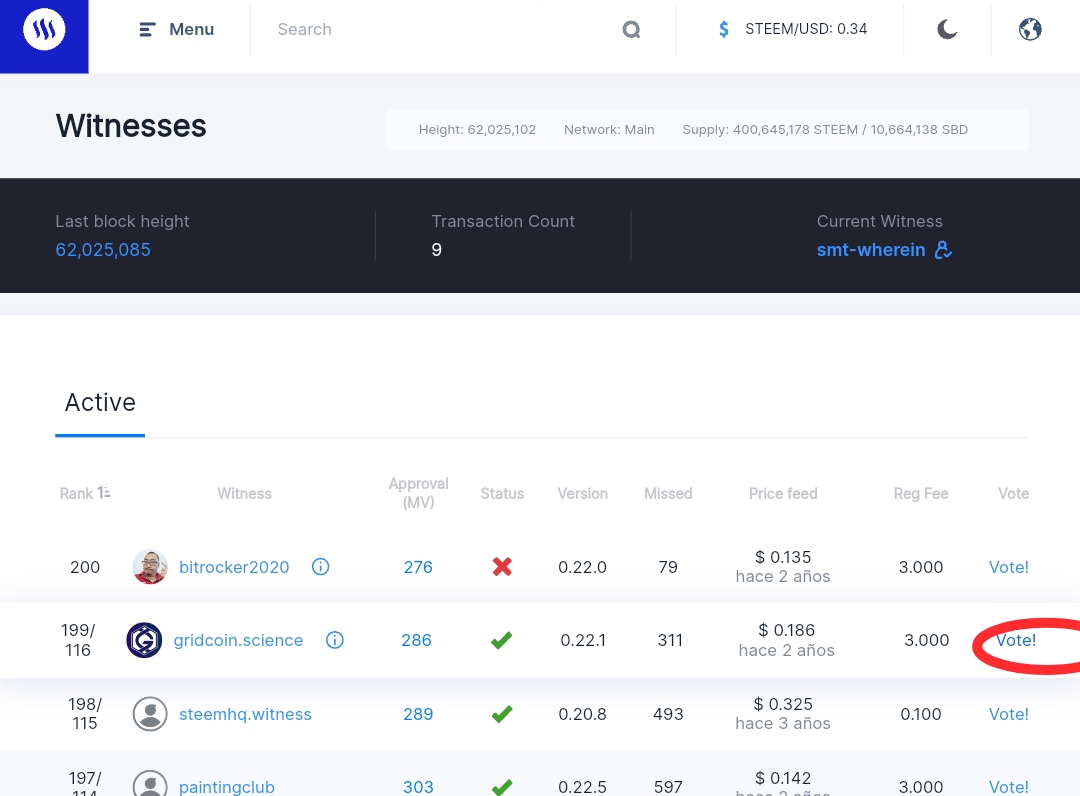Click the search magnifier icon

point(631,30)
